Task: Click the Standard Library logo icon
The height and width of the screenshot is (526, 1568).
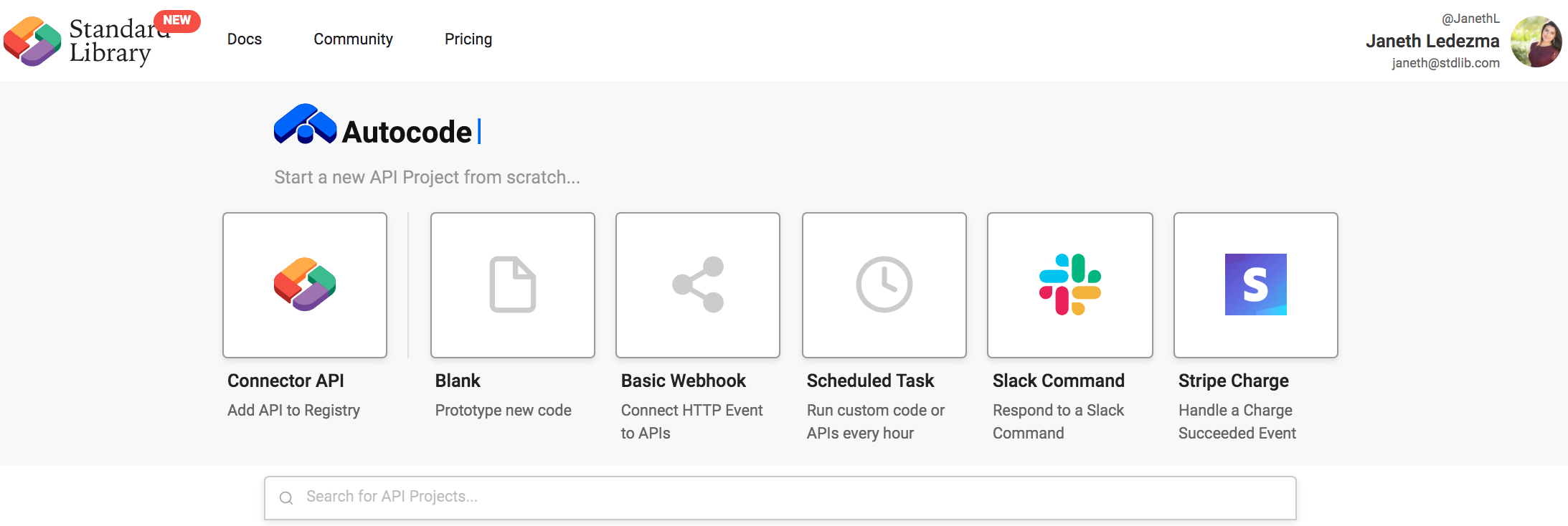Action: (x=32, y=42)
